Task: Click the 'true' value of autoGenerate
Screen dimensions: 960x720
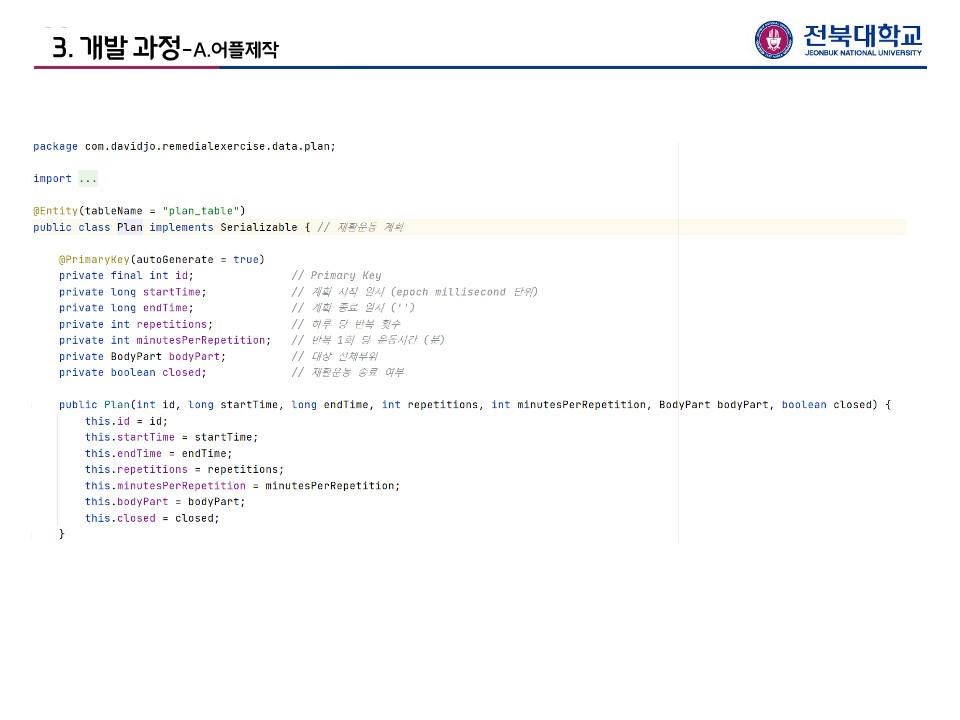Action: point(246,259)
